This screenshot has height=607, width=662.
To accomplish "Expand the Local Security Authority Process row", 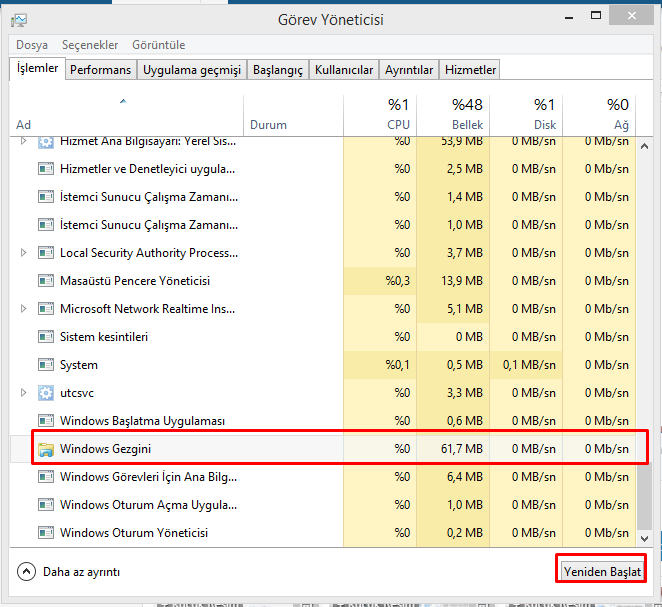I will point(23,253).
